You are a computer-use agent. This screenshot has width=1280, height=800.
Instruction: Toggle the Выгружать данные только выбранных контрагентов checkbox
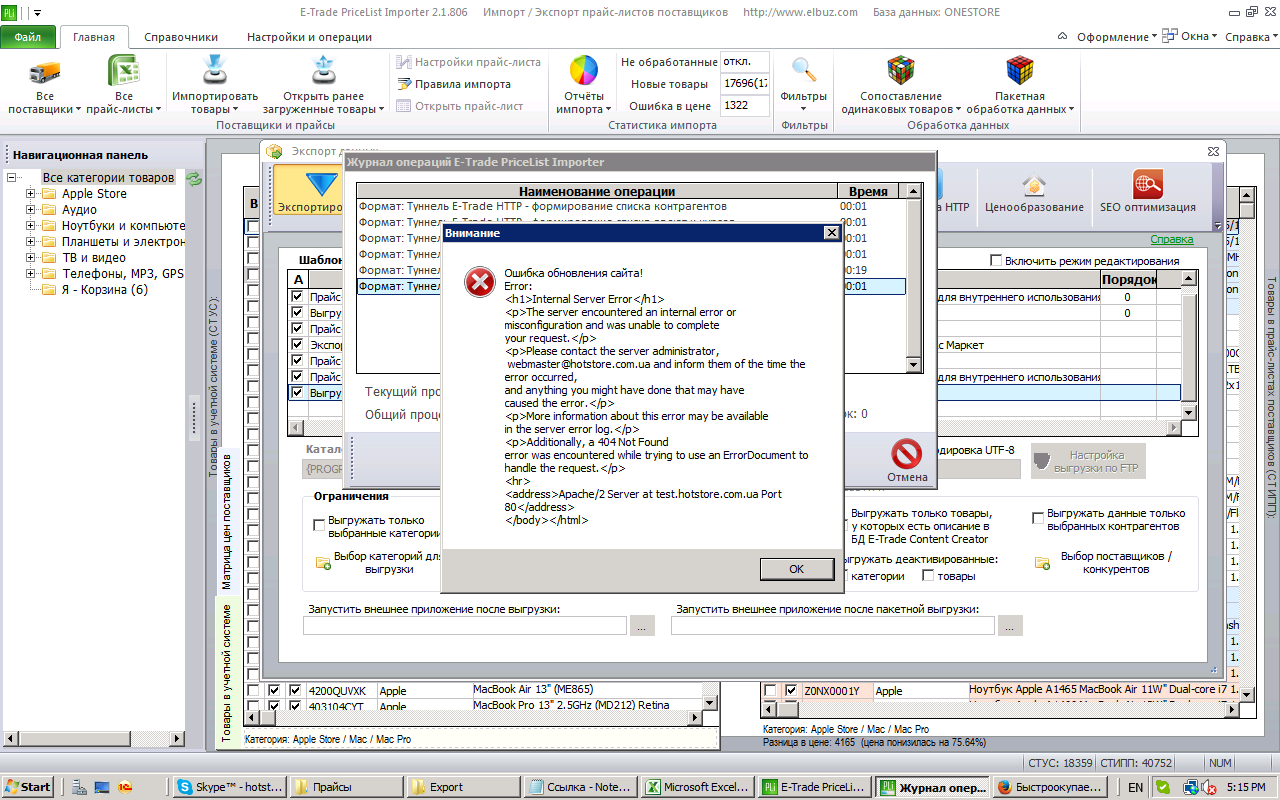point(1039,518)
